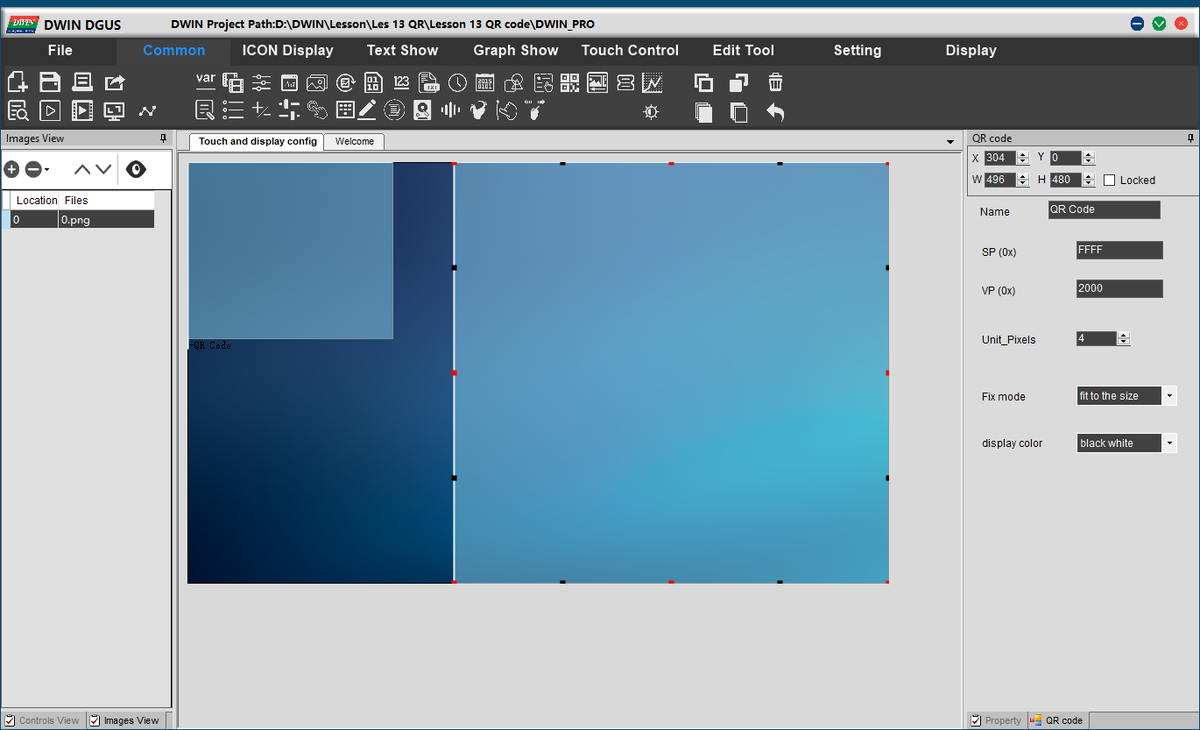This screenshot has height=730, width=1200.
Task: Select the horizontal sliders display icon
Action: pyautogui.click(x=261, y=83)
